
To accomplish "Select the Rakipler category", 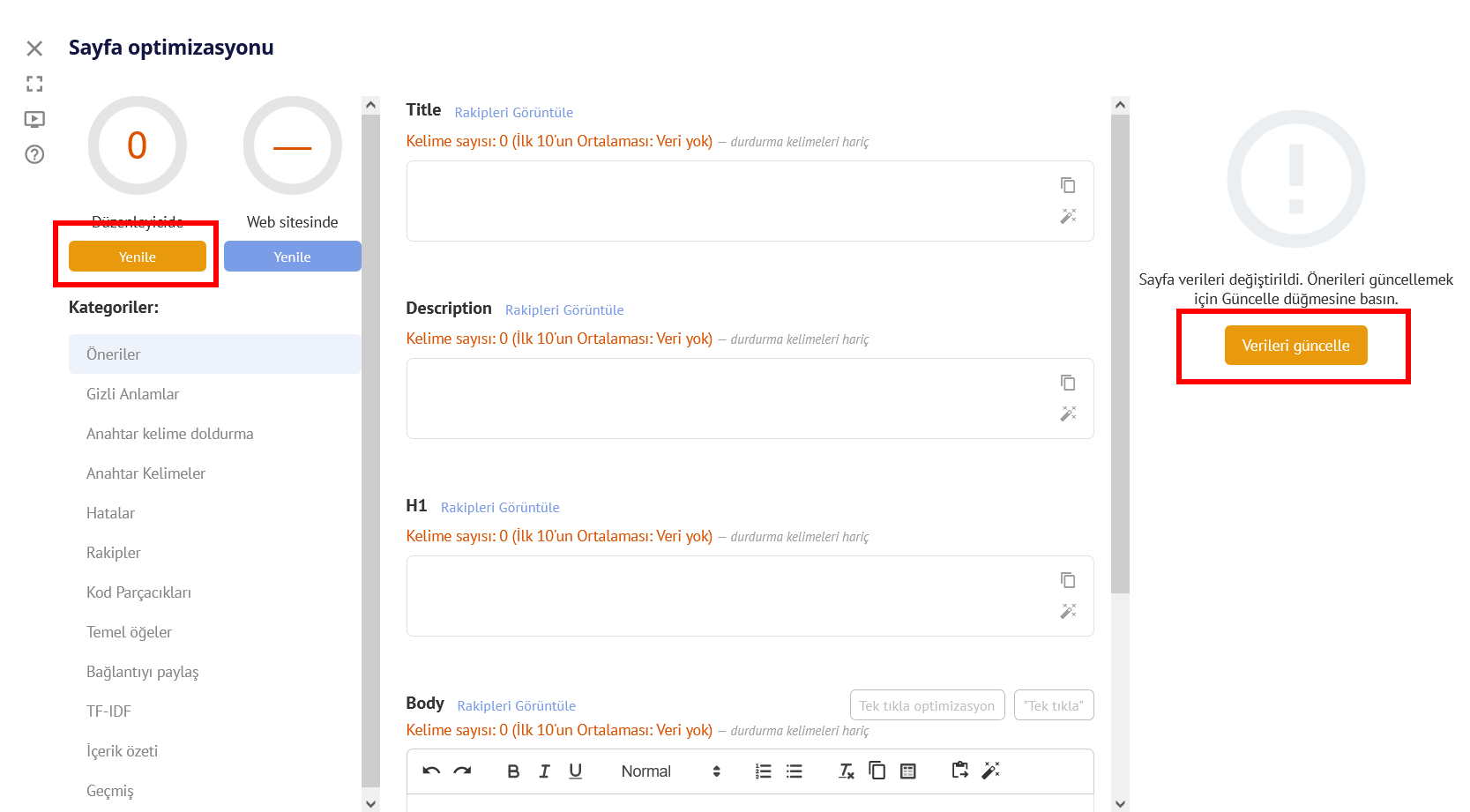I will click(x=114, y=553).
